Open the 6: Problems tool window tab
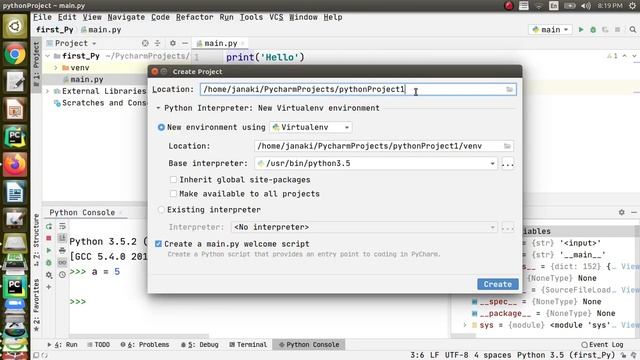This screenshot has height=360, width=640. pyautogui.click(x=145, y=344)
